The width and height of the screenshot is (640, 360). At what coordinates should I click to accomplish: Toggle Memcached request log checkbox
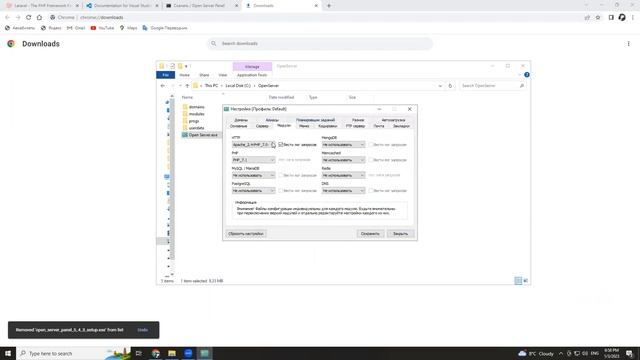tap(371, 160)
